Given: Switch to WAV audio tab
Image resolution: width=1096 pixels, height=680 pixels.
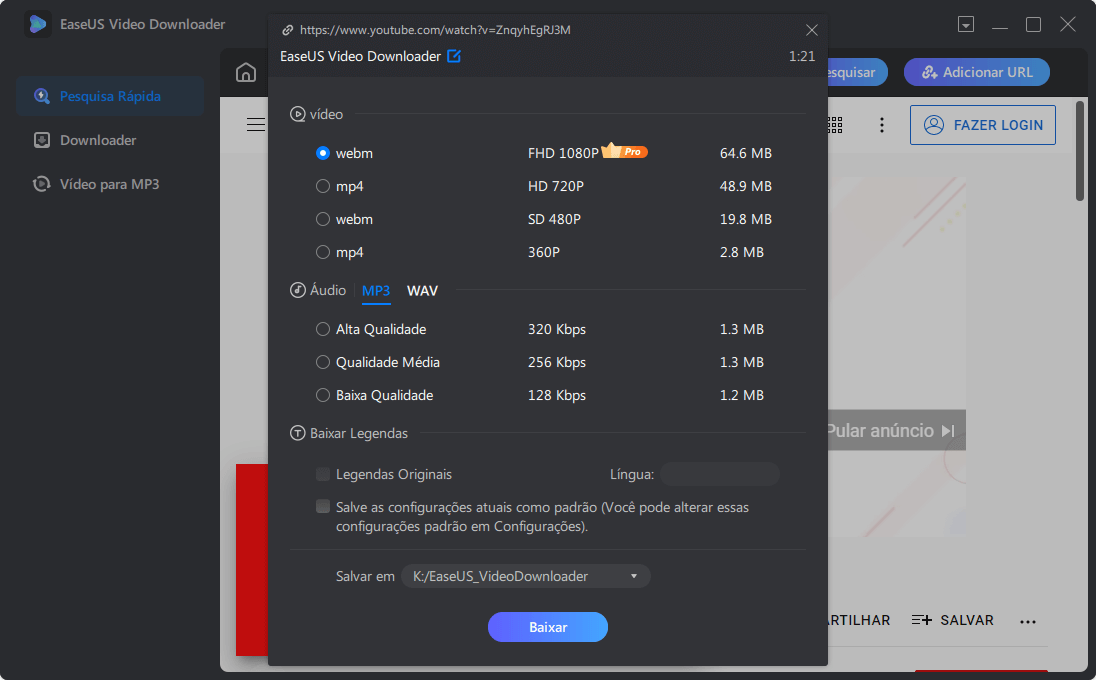Looking at the screenshot, I should coord(422,291).
